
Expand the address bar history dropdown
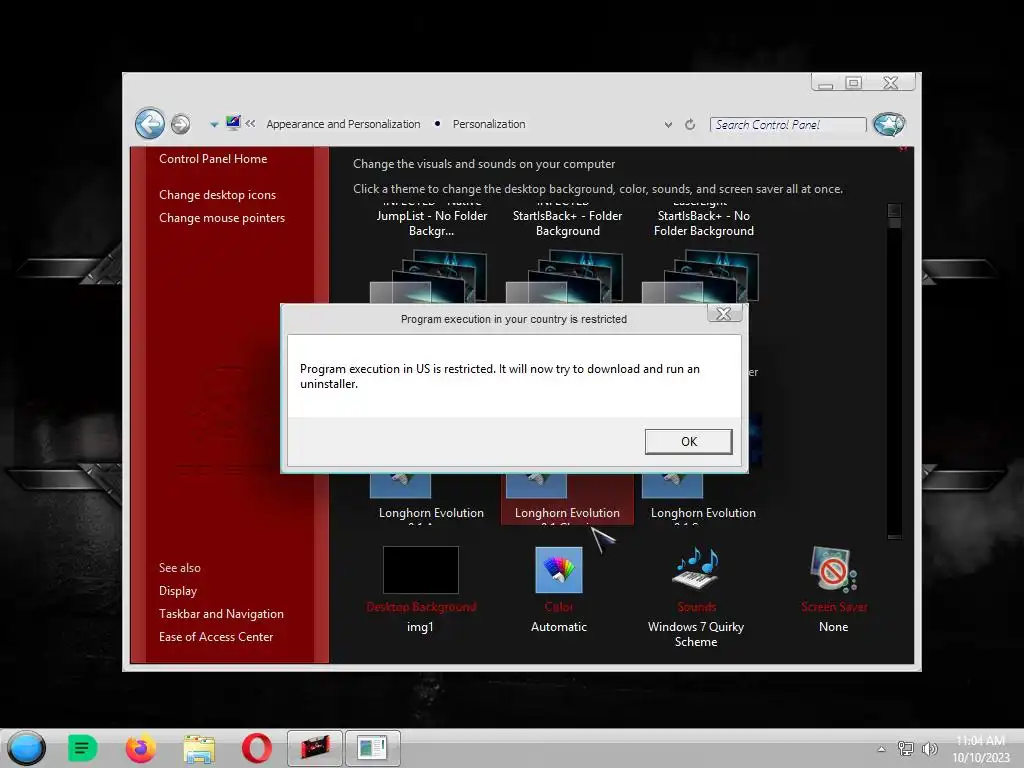[x=668, y=124]
